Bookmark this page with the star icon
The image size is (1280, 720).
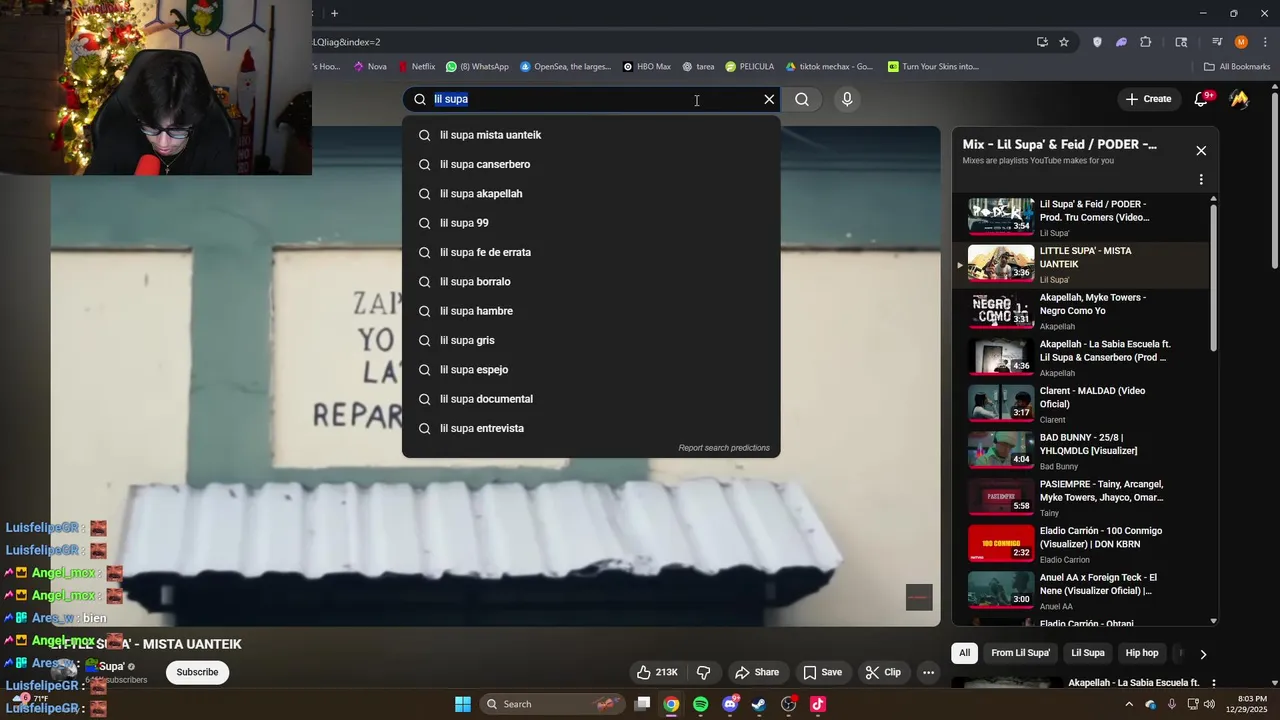pyautogui.click(x=1064, y=42)
